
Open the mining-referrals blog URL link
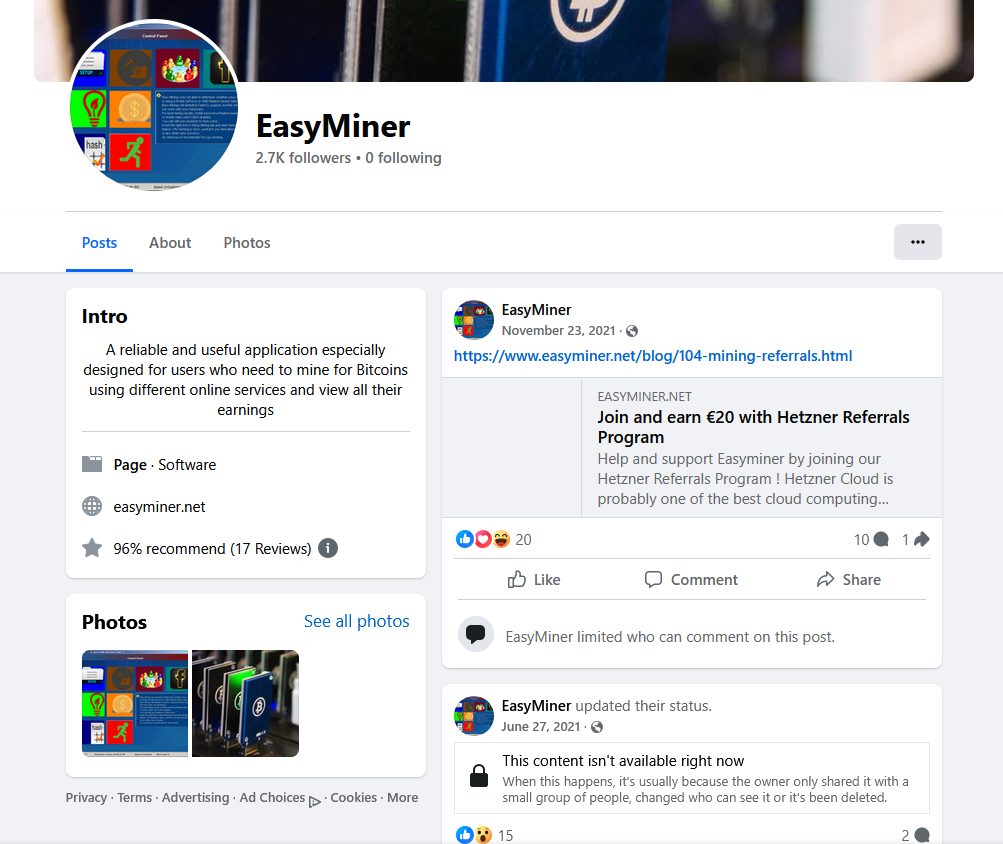coord(653,356)
